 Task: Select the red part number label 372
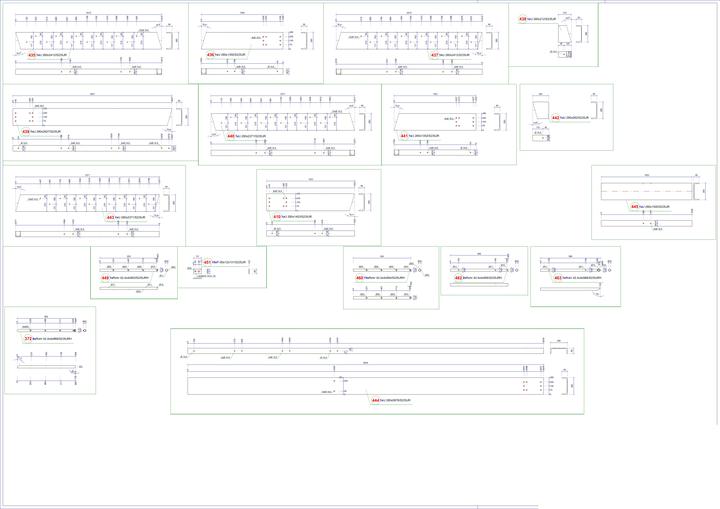coord(28,339)
